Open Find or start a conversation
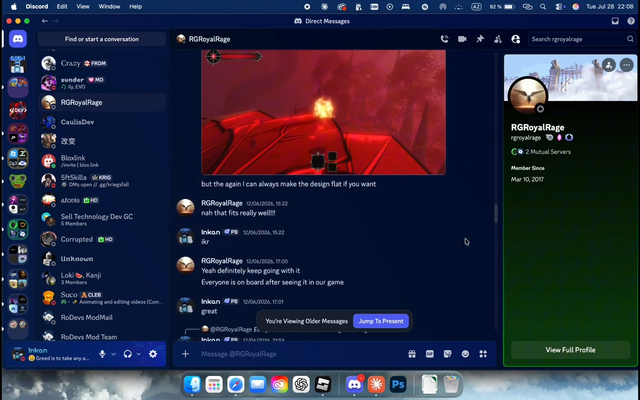The image size is (640, 400). click(x=102, y=39)
